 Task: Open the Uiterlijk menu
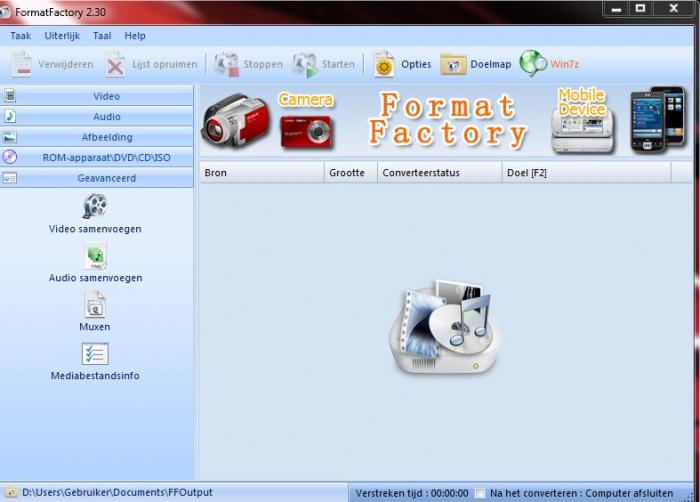click(62, 36)
